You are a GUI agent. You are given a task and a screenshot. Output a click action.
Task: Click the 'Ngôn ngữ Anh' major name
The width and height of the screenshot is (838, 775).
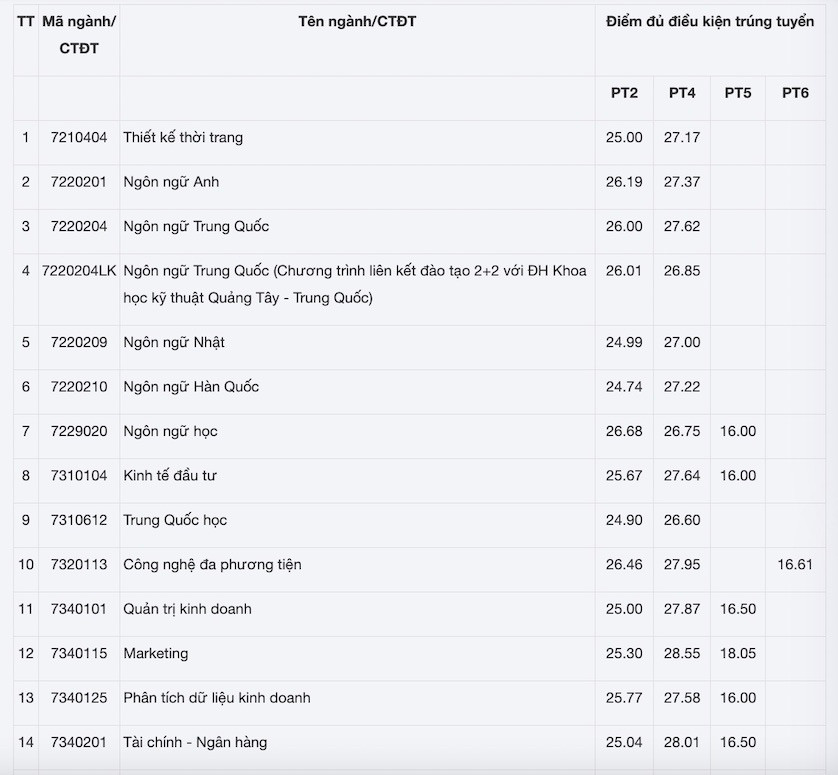click(x=171, y=182)
